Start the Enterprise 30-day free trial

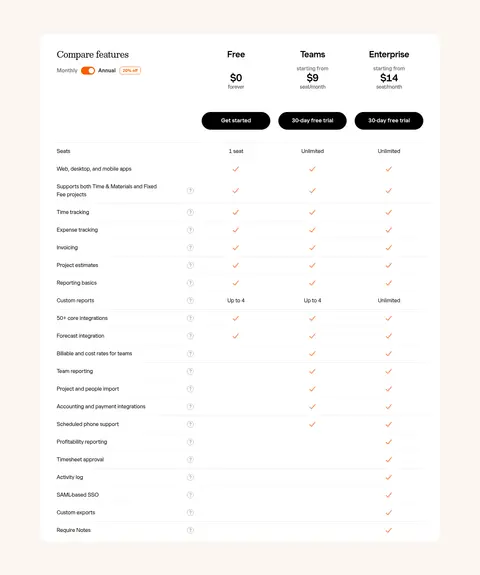coord(389,121)
